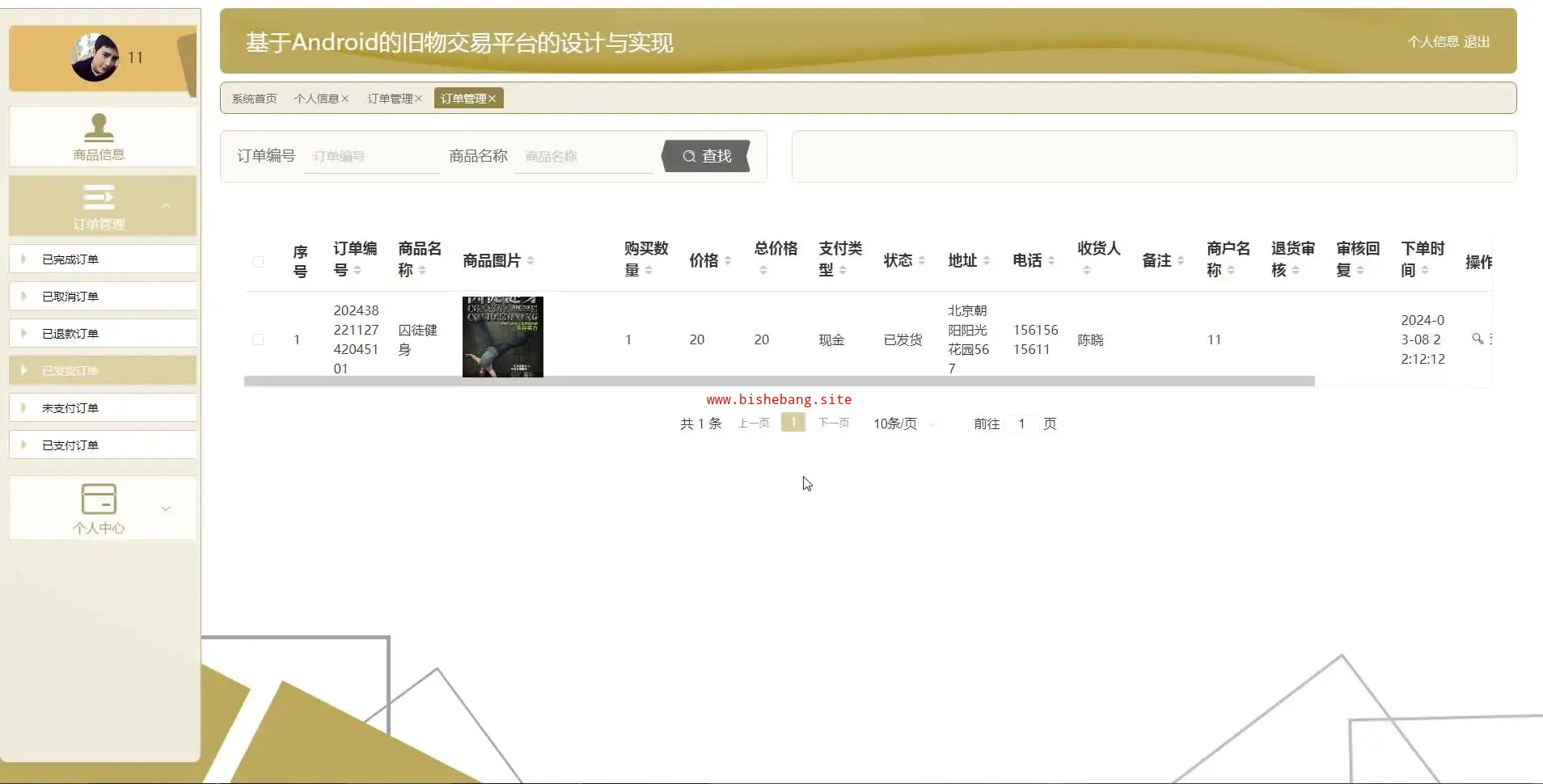The image size is (1543, 784).
Task: Tick the checkbox for order row 1
Action: click(x=258, y=339)
